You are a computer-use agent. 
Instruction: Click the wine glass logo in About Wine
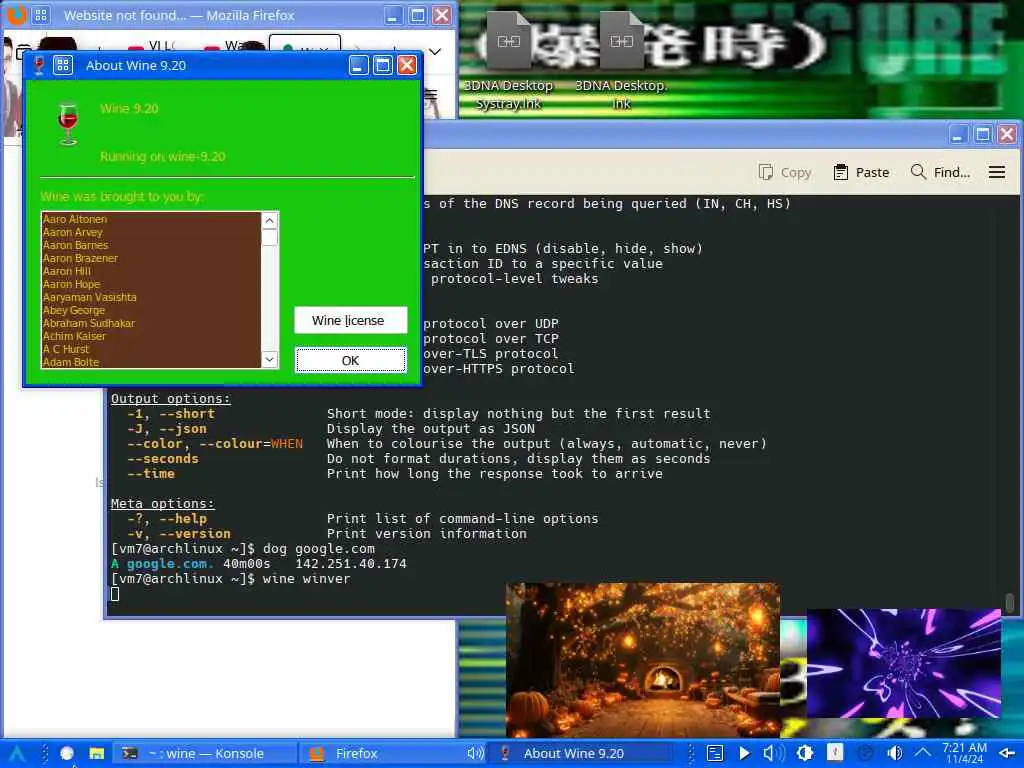click(x=68, y=124)
